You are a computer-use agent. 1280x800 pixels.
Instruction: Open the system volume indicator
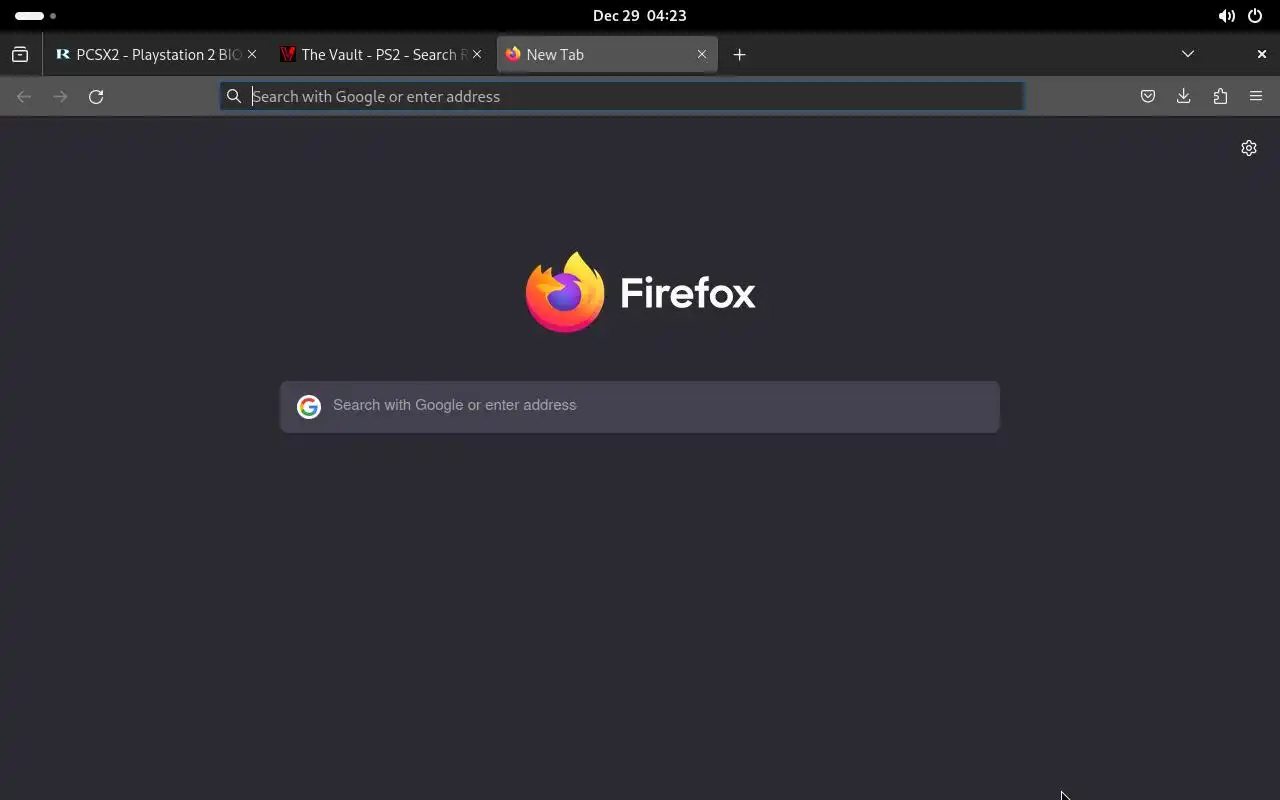(x=1226, y=16)
